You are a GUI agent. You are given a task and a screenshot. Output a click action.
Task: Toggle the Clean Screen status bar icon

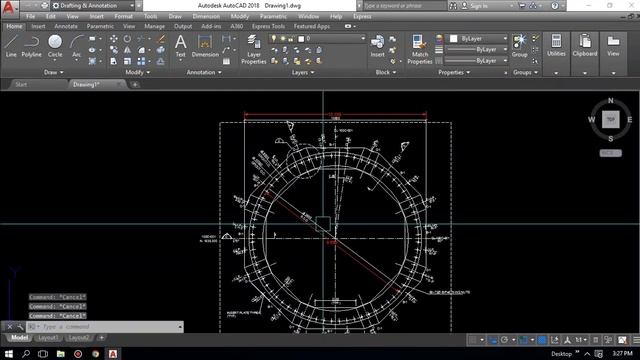[622, 340]
